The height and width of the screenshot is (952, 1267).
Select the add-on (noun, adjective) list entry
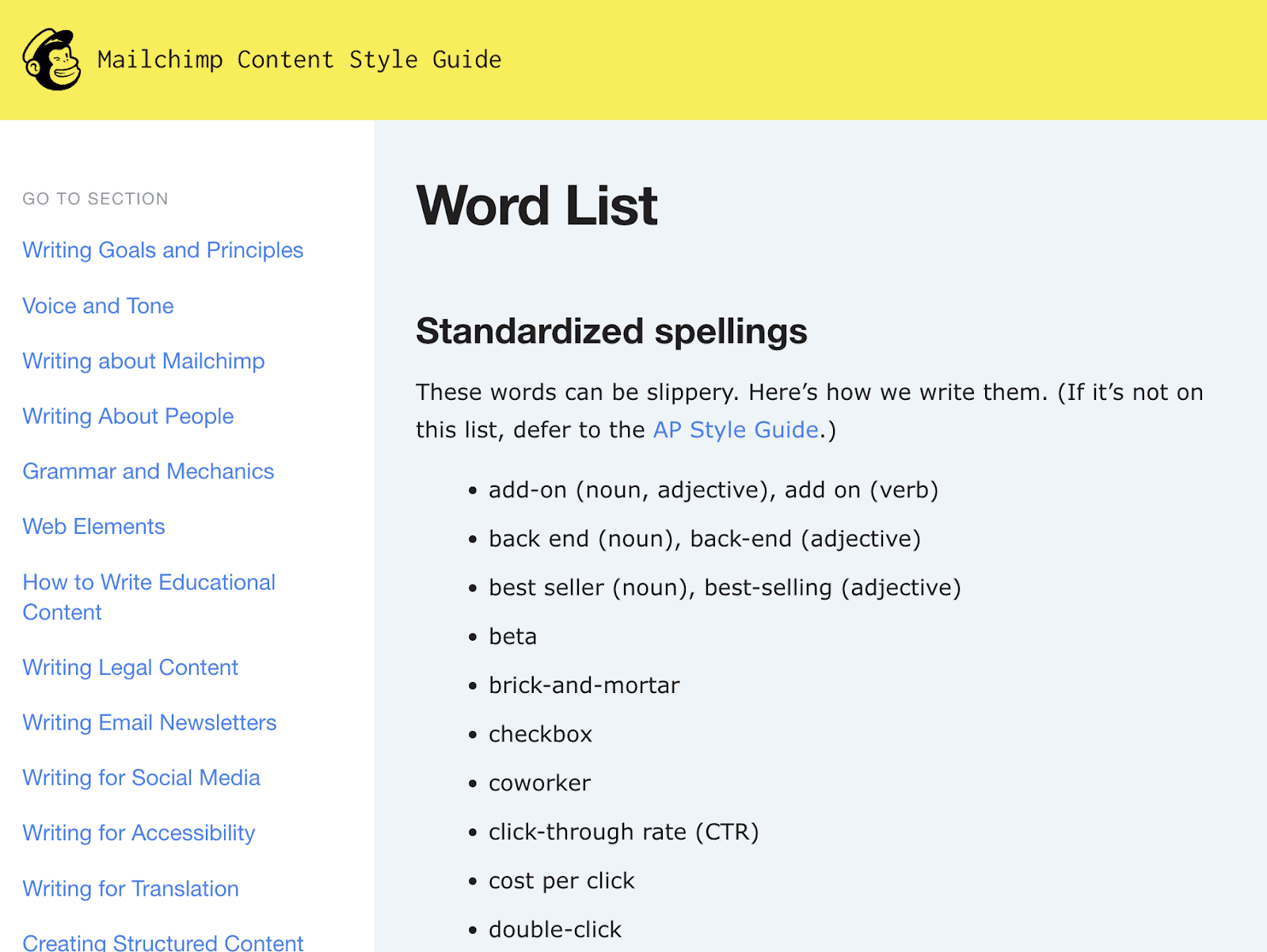(x=713, y=490)
